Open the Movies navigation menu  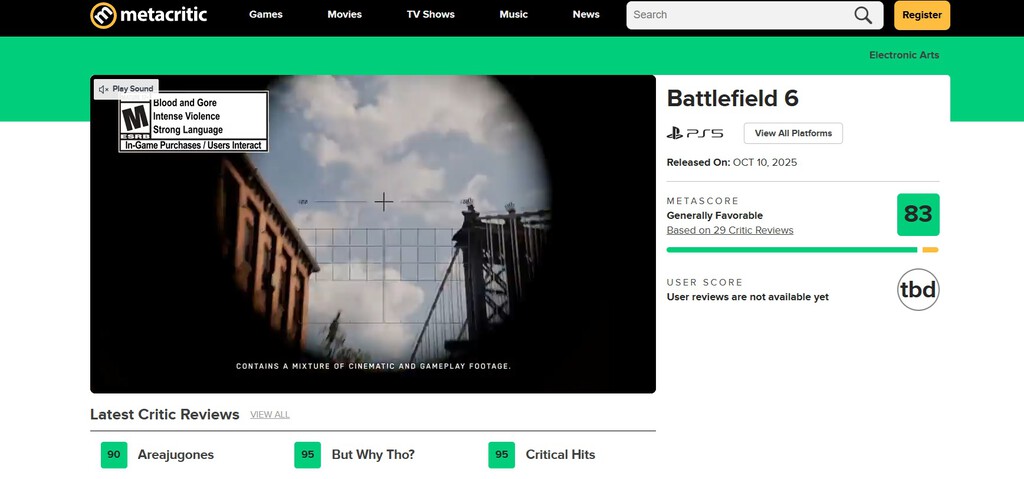click(x=344, y=15)
